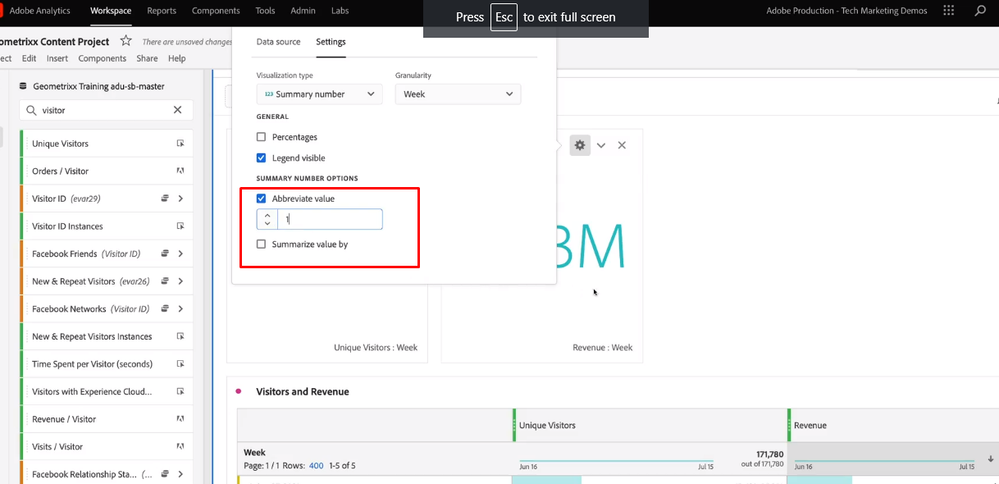Close the Revenue visualization with X
The height and width of the screenshot is (484, 999).
coord(622,145)
